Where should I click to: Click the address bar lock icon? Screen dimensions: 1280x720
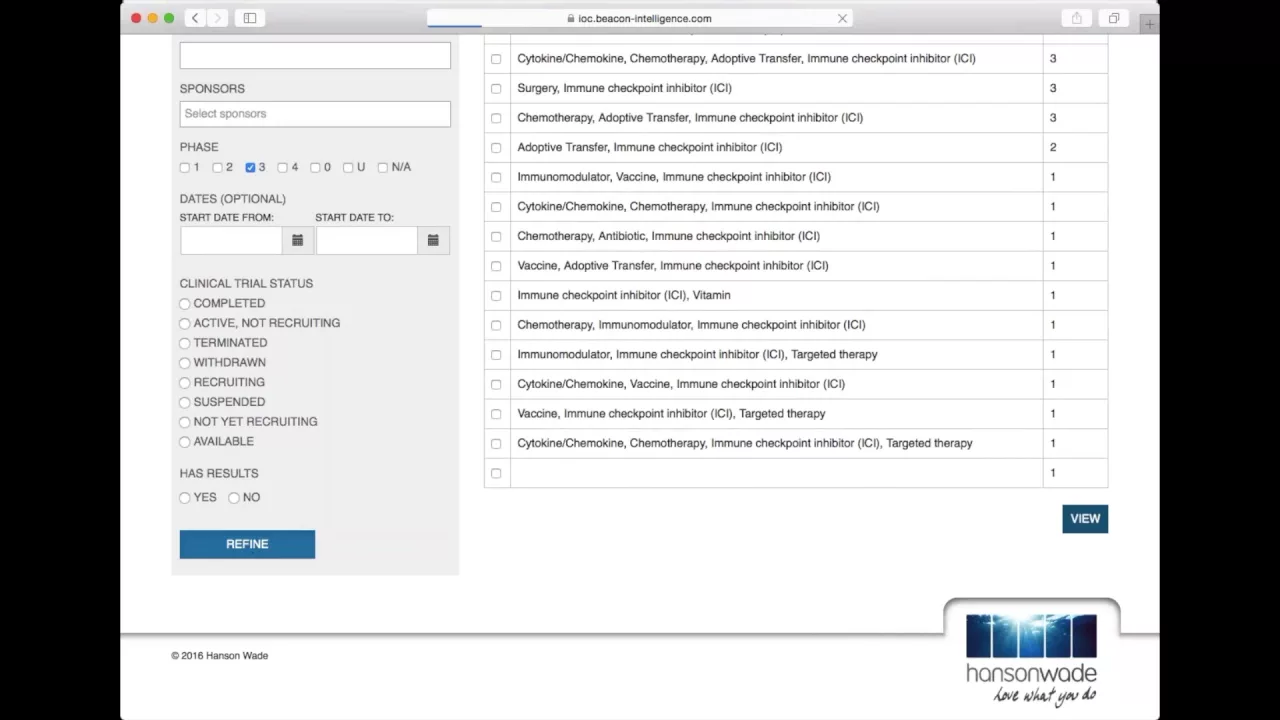pyautogui.click(x=571, y=18)
